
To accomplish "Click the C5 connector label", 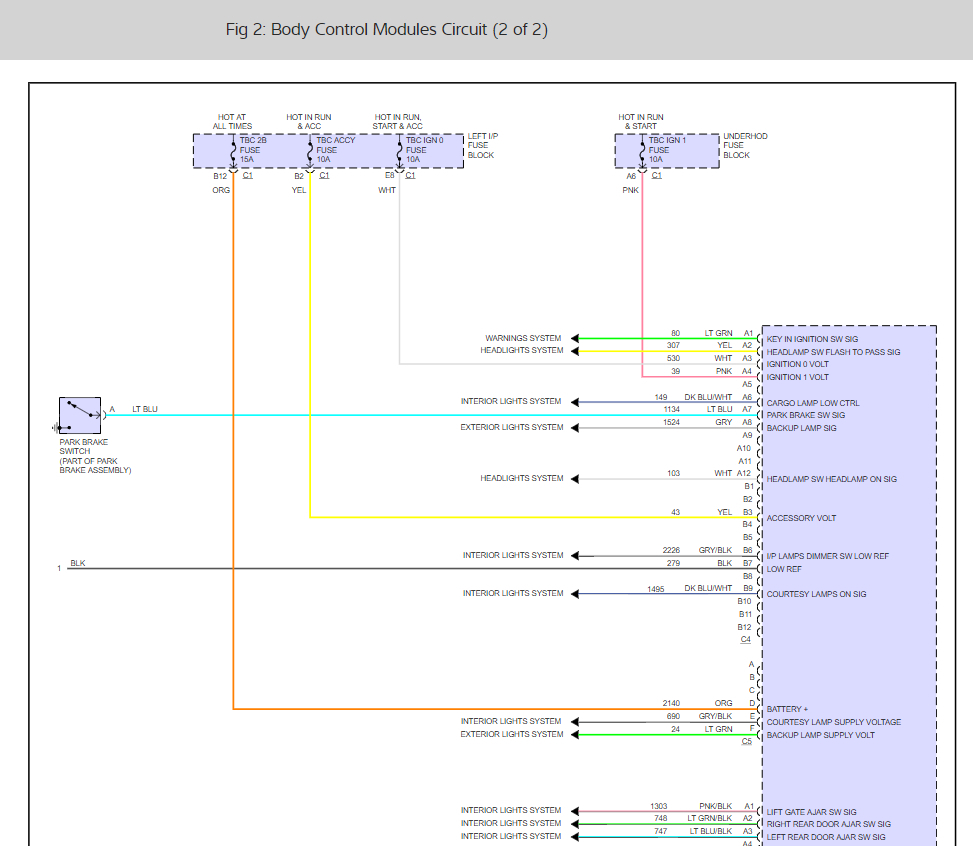I will coord(747,741).
